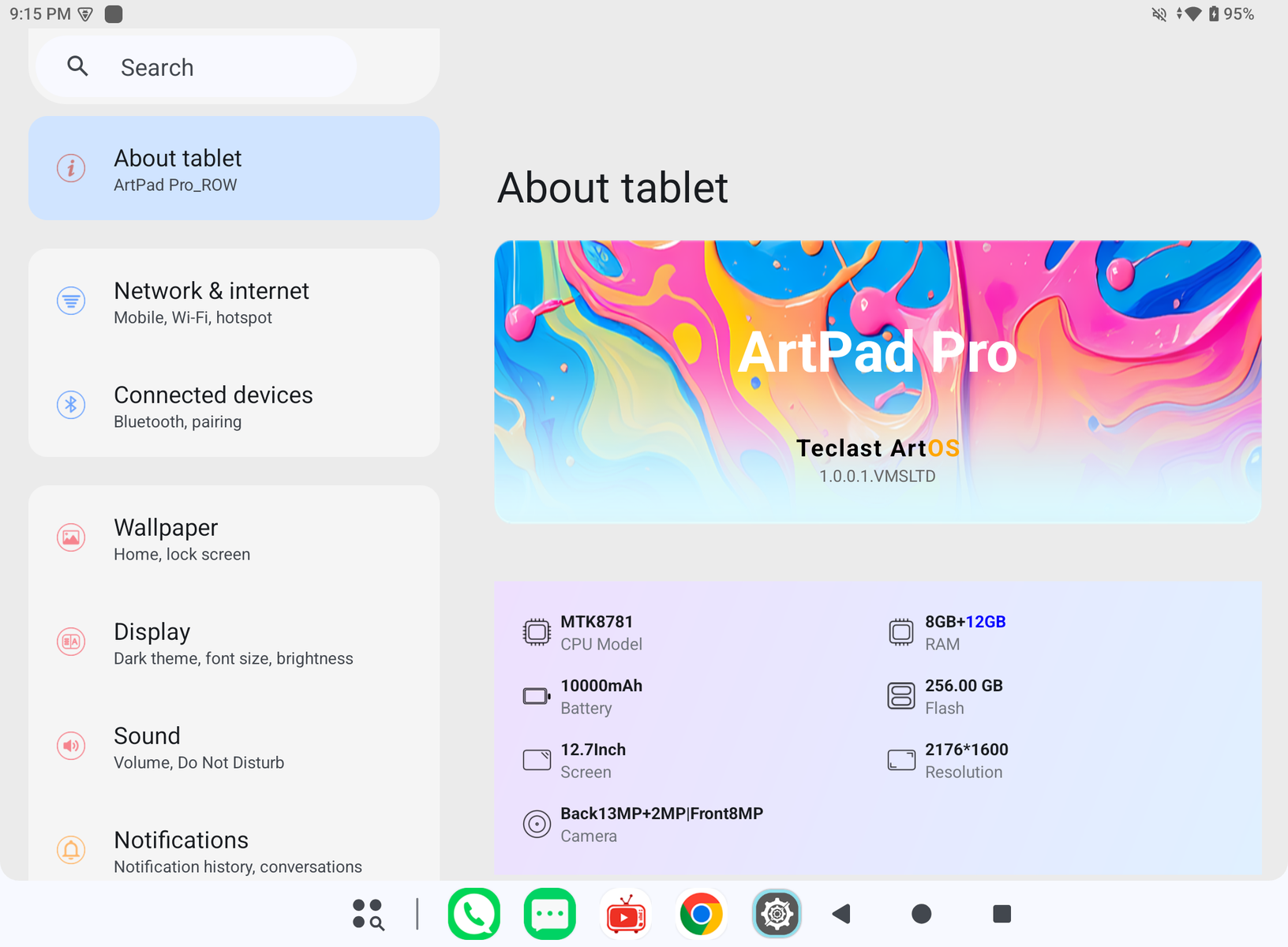Tap the Notifications bell icon

71,850
